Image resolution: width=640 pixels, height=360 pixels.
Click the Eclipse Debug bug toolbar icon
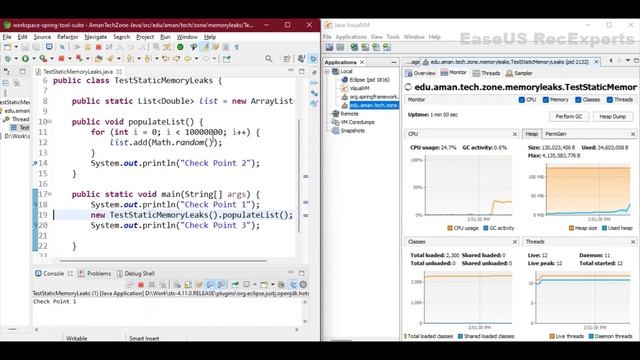pyautogui.click(x=8, y=59)
